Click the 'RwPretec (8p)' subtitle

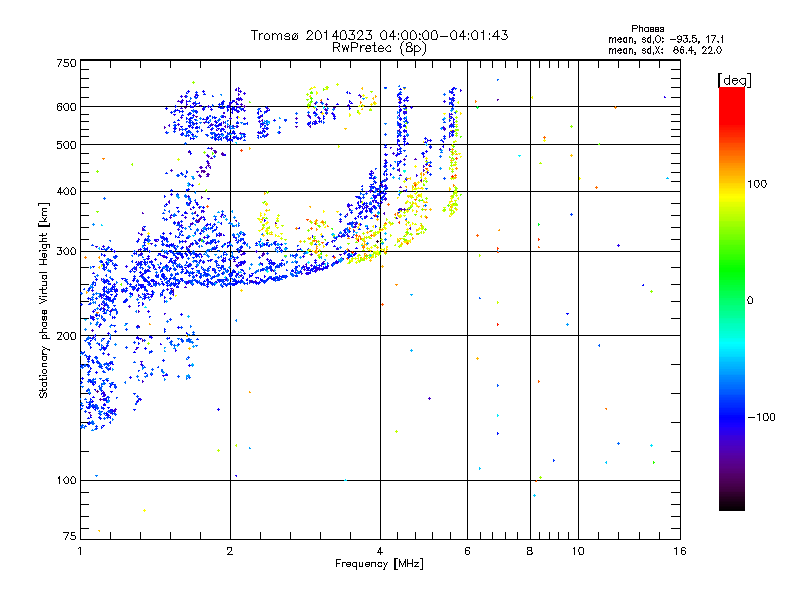[379, 48]
